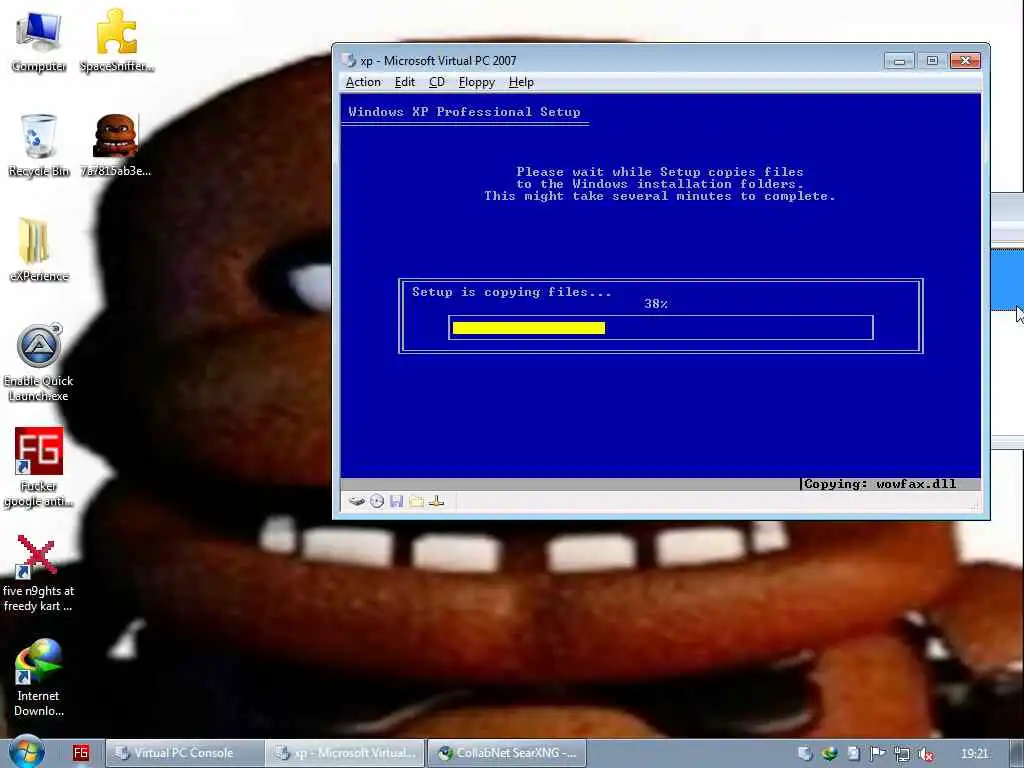Select the Recycle Bin desktop icon
The image size is (1024, 768).
click(39, 145)
